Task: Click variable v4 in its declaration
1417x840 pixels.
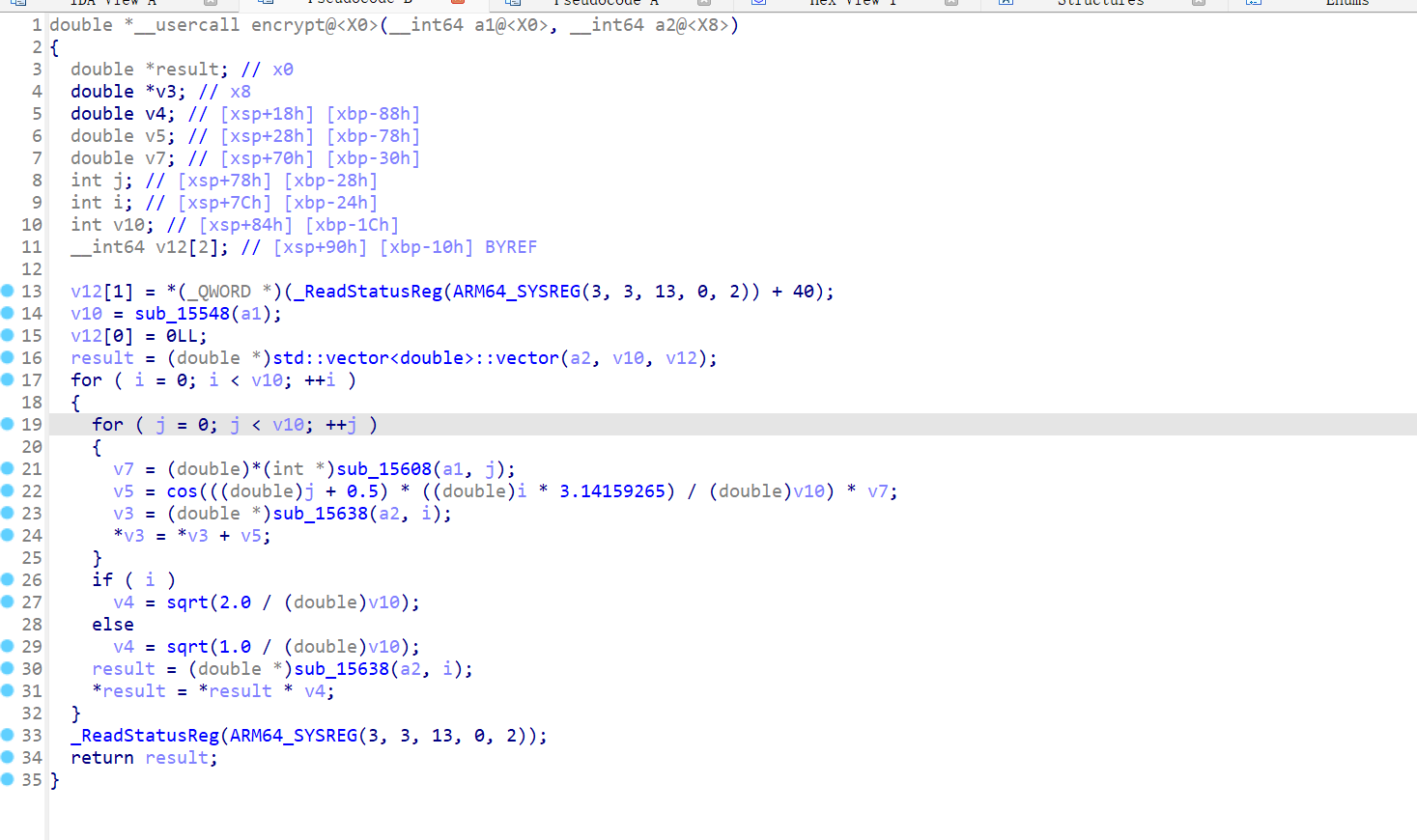Action: click(156, 114)
